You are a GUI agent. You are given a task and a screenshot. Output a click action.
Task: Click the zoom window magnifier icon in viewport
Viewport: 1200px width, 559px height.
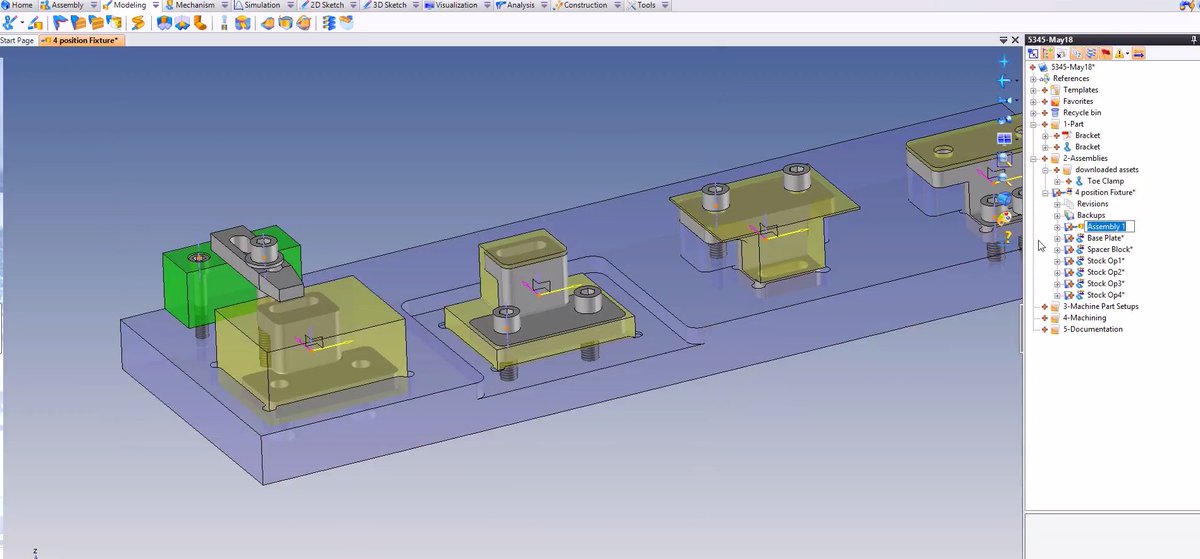click(x=1004, y=159)
